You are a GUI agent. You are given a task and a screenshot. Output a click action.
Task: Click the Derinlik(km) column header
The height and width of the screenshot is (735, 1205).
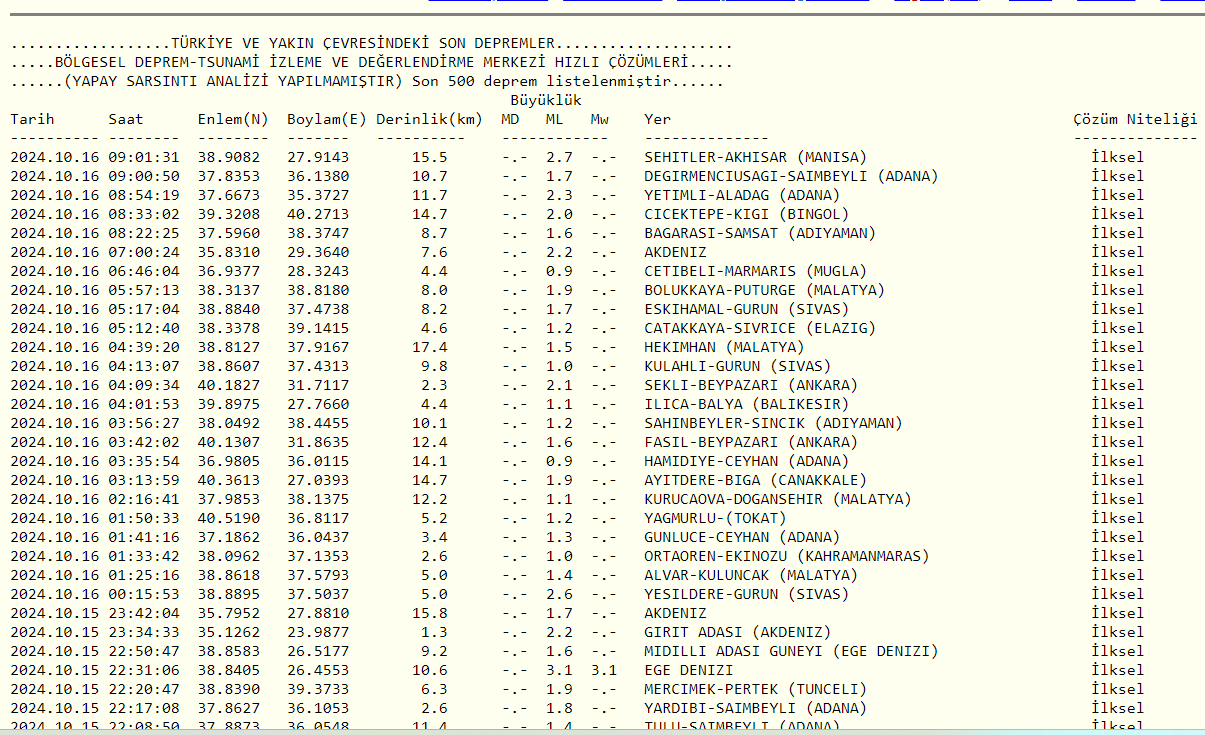coord(430,119)
